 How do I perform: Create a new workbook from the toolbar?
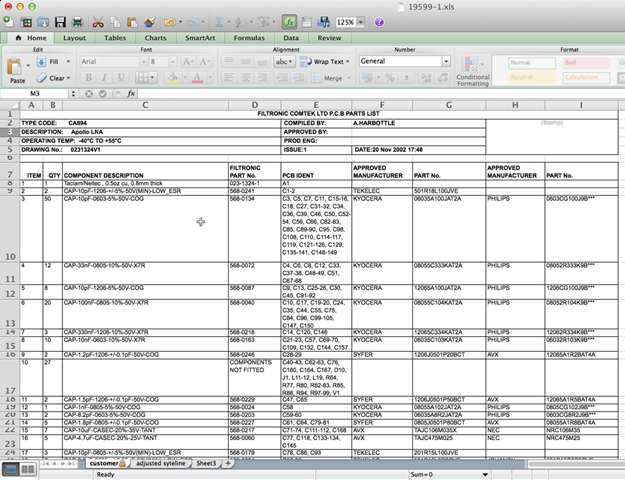[x=8, y=22]
